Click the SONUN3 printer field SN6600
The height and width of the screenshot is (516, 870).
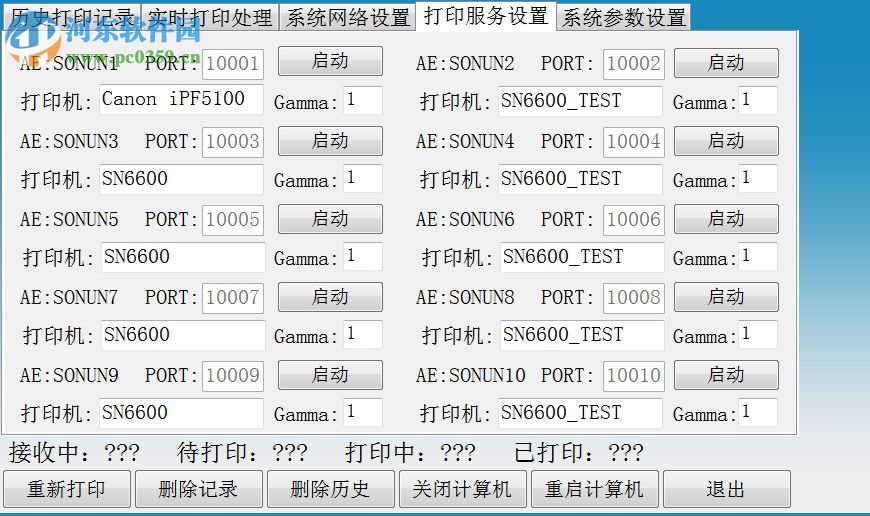point(181,179)
